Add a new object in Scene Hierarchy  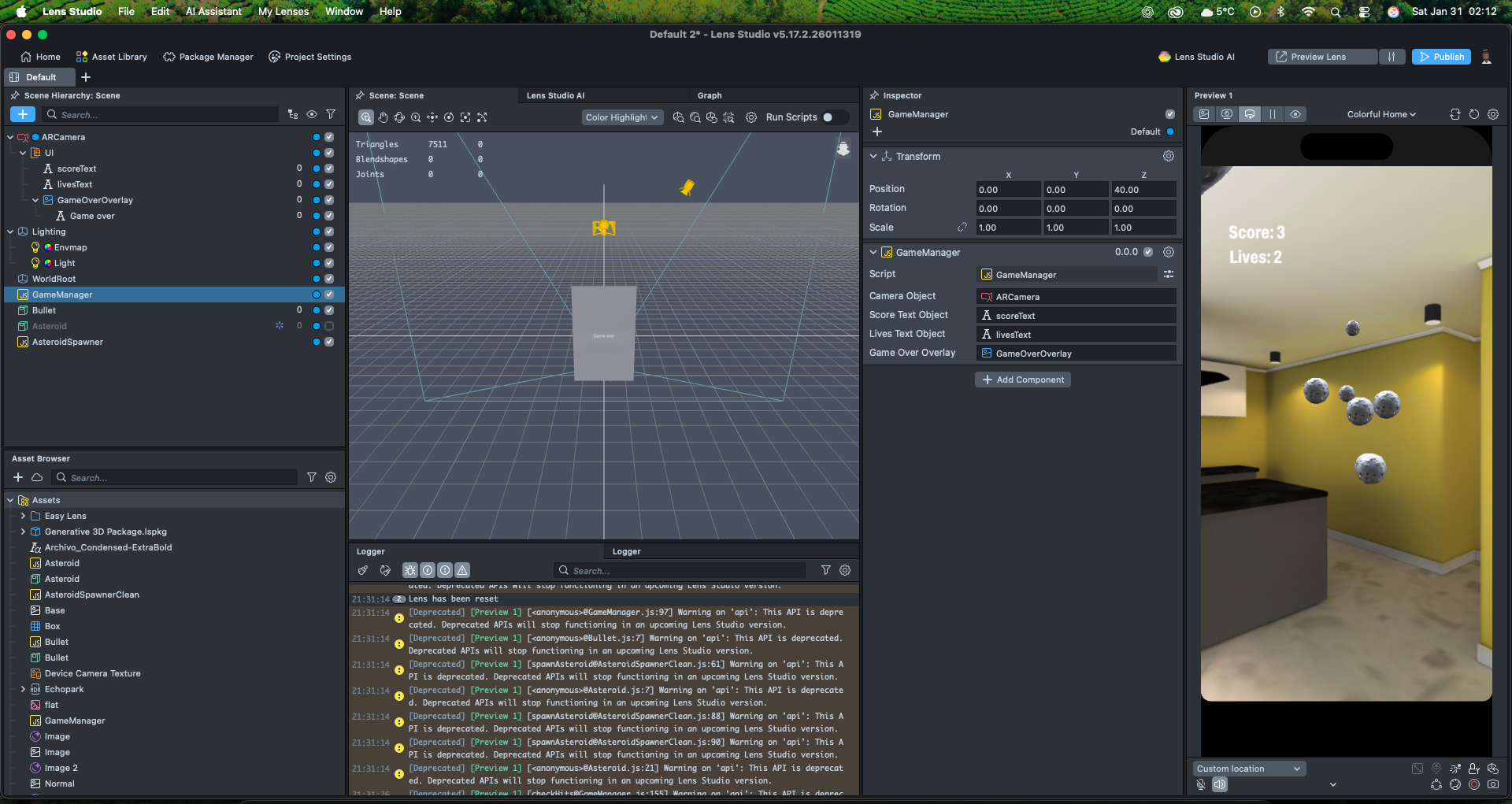(x=23, y=115)
